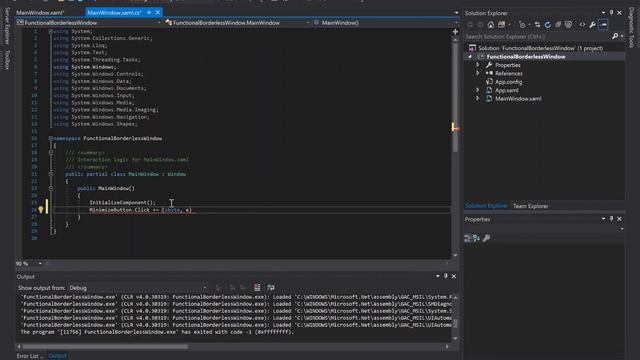
Task: Click Sync with Active Document icon
Action: click(537, 25)
